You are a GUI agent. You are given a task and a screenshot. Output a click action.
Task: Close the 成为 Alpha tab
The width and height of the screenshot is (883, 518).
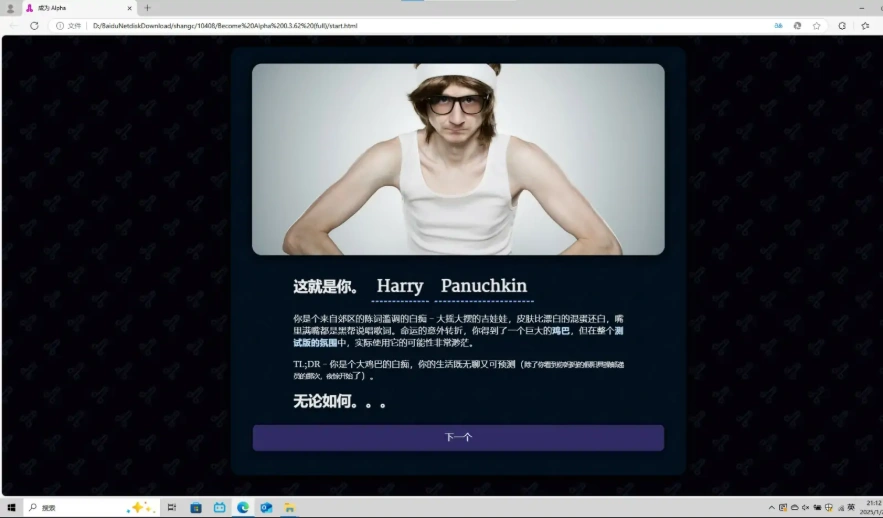(129, 7)
